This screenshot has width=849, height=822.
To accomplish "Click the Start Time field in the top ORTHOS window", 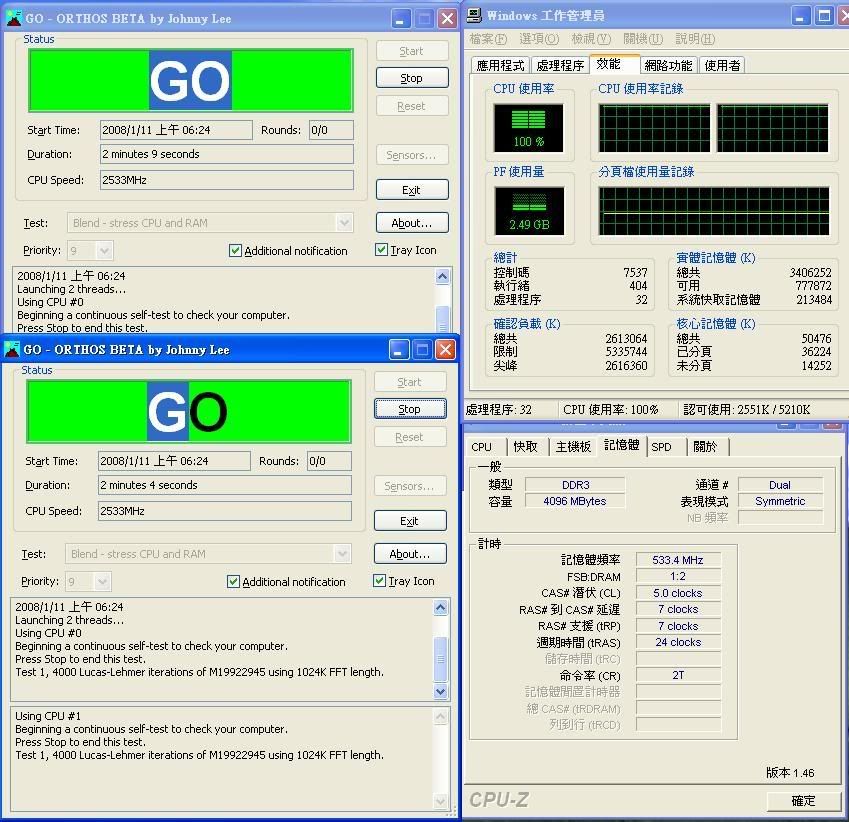I will click(x=176, y=130).
